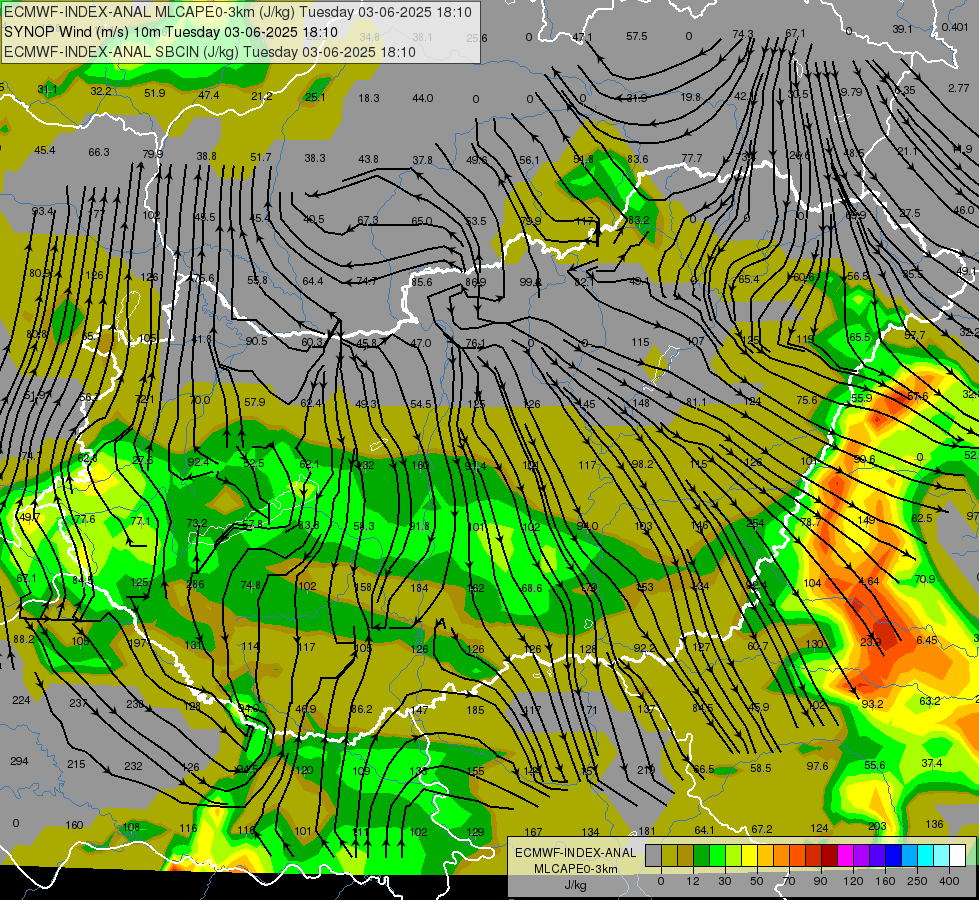Click the magenta legend color swatch

tap(845, 856)
